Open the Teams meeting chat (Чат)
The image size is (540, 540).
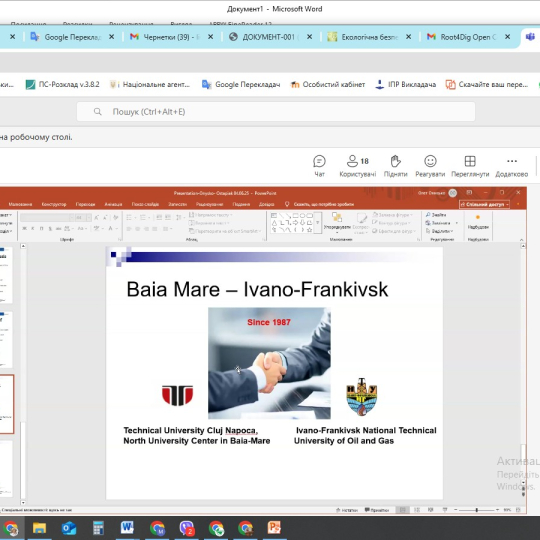tap(319, 166)
